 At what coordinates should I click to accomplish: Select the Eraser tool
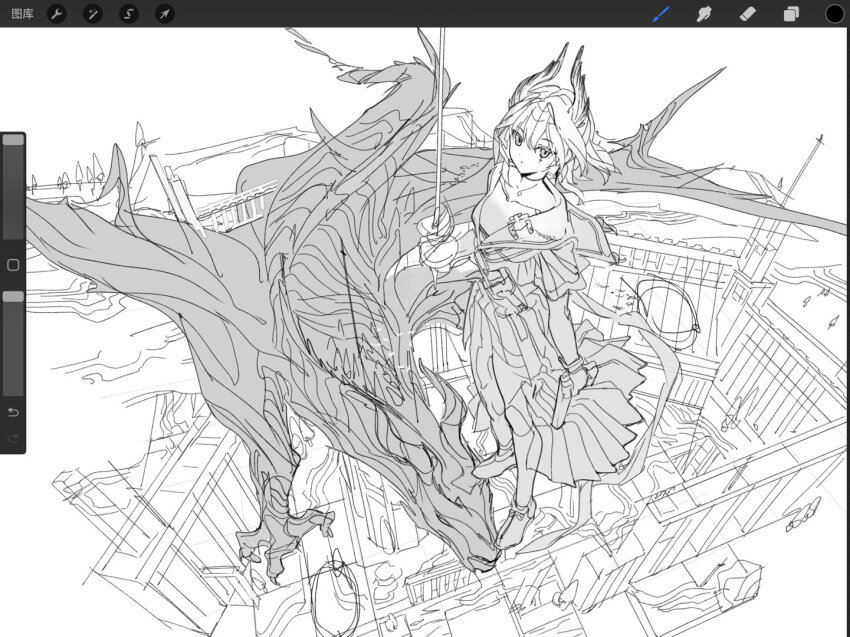[x=747, y=14]
